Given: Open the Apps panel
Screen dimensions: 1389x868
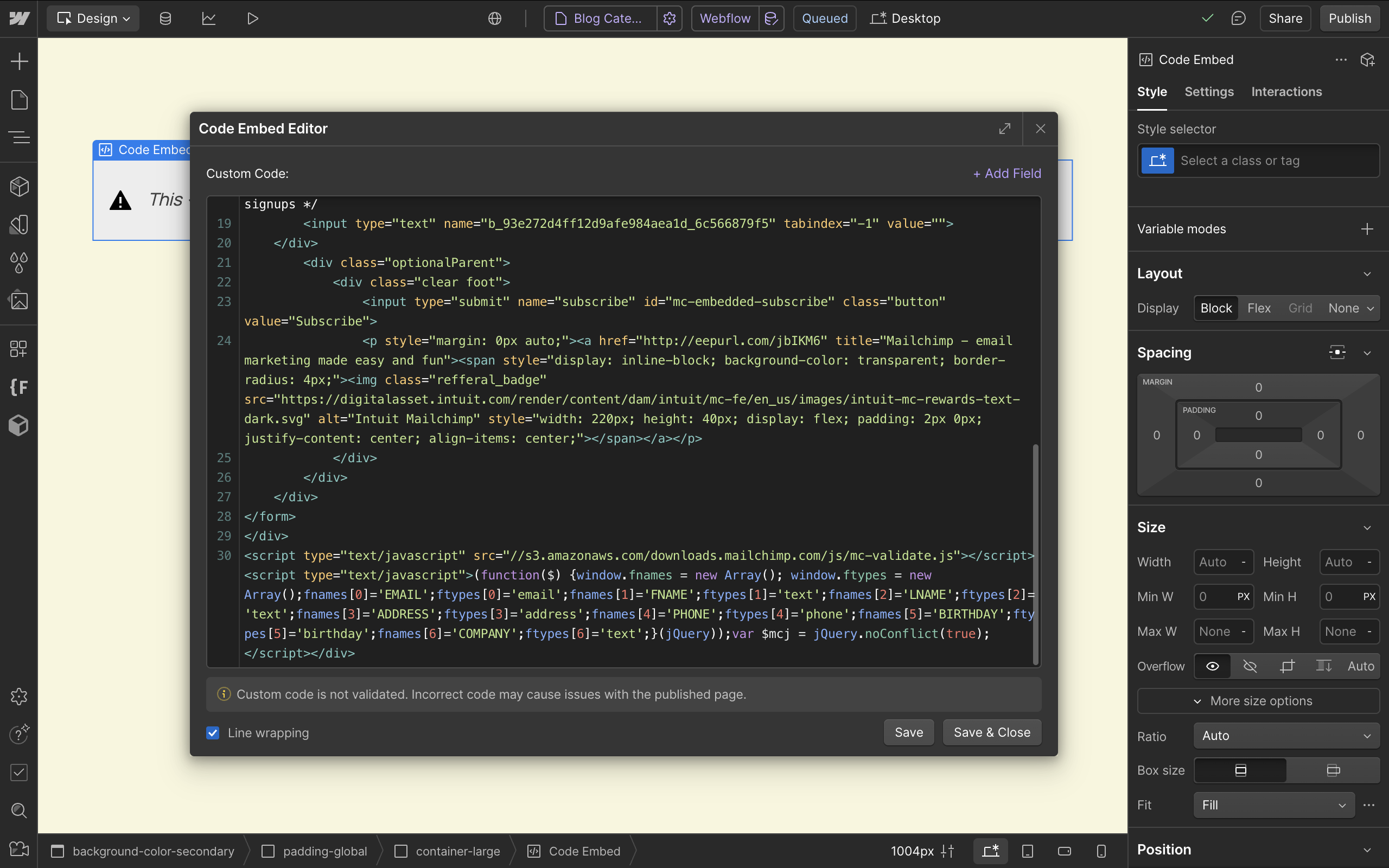Looking at the screenshot, I should tap(19, 349).
